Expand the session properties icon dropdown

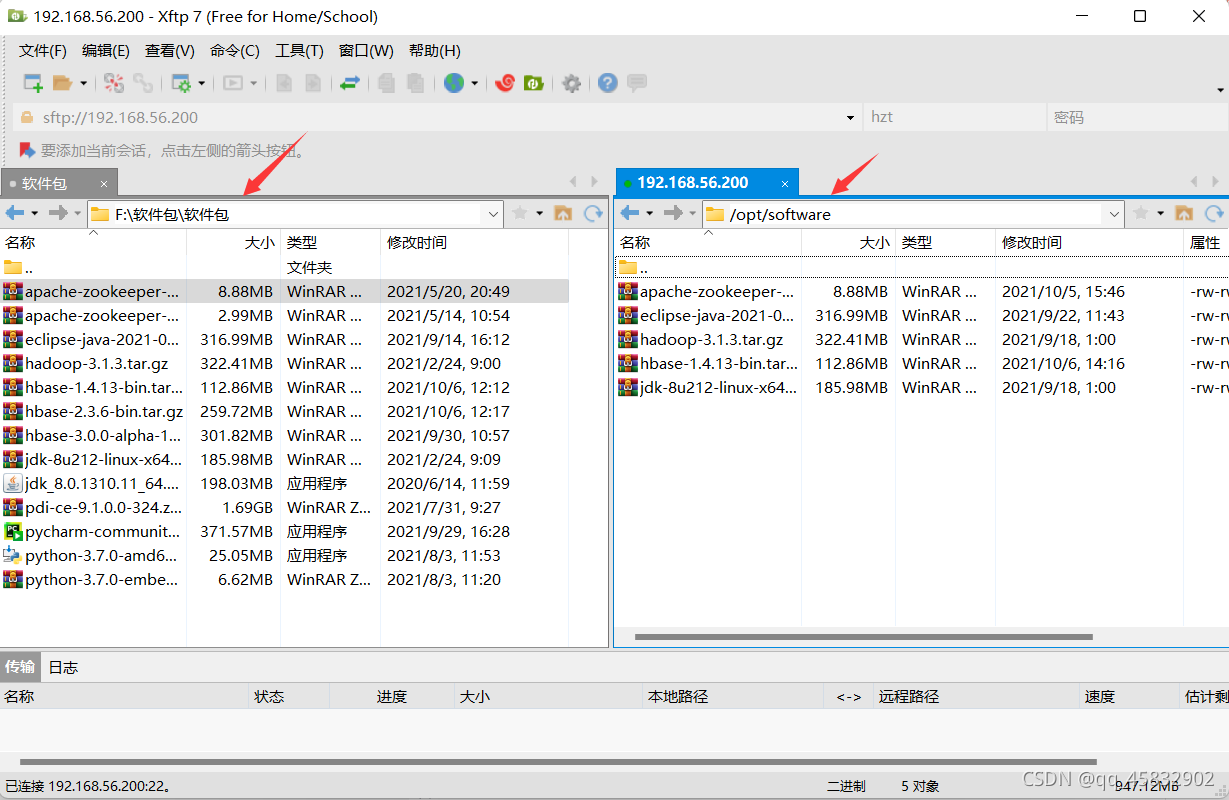[x=201, y=84]
